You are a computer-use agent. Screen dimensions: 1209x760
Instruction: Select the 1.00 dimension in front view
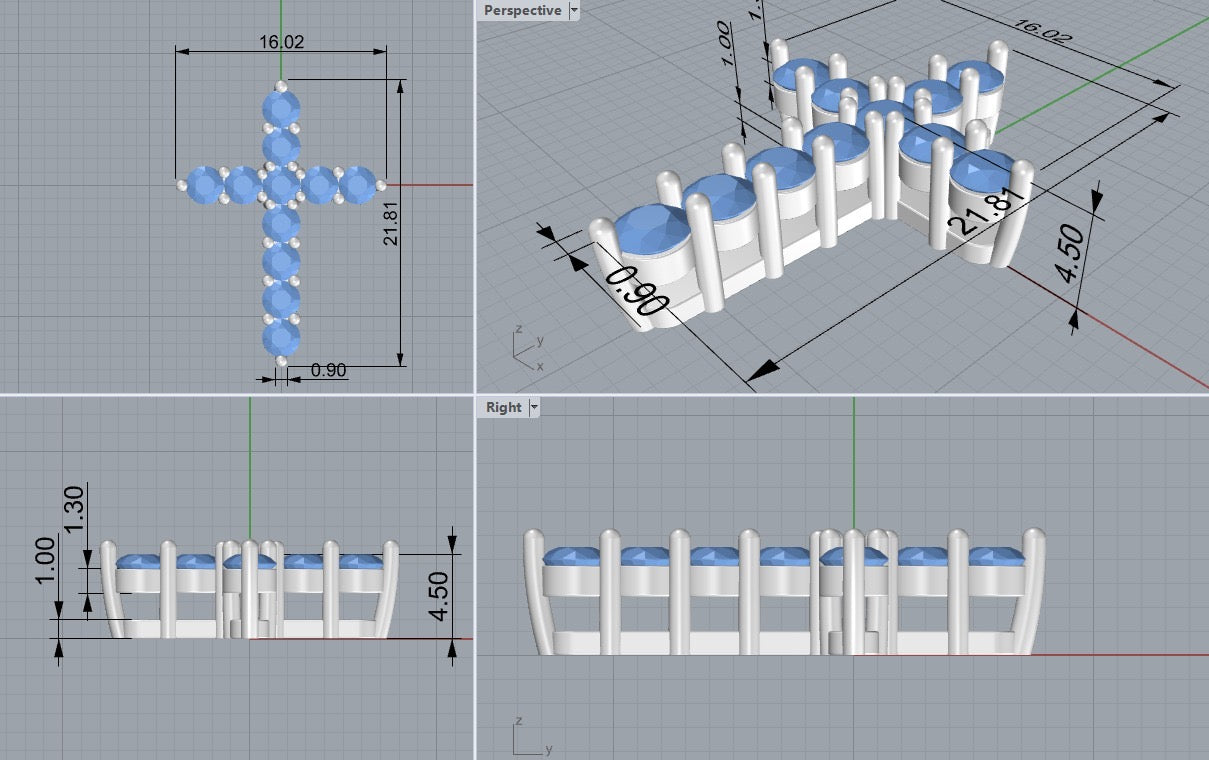tap(45, 562)
